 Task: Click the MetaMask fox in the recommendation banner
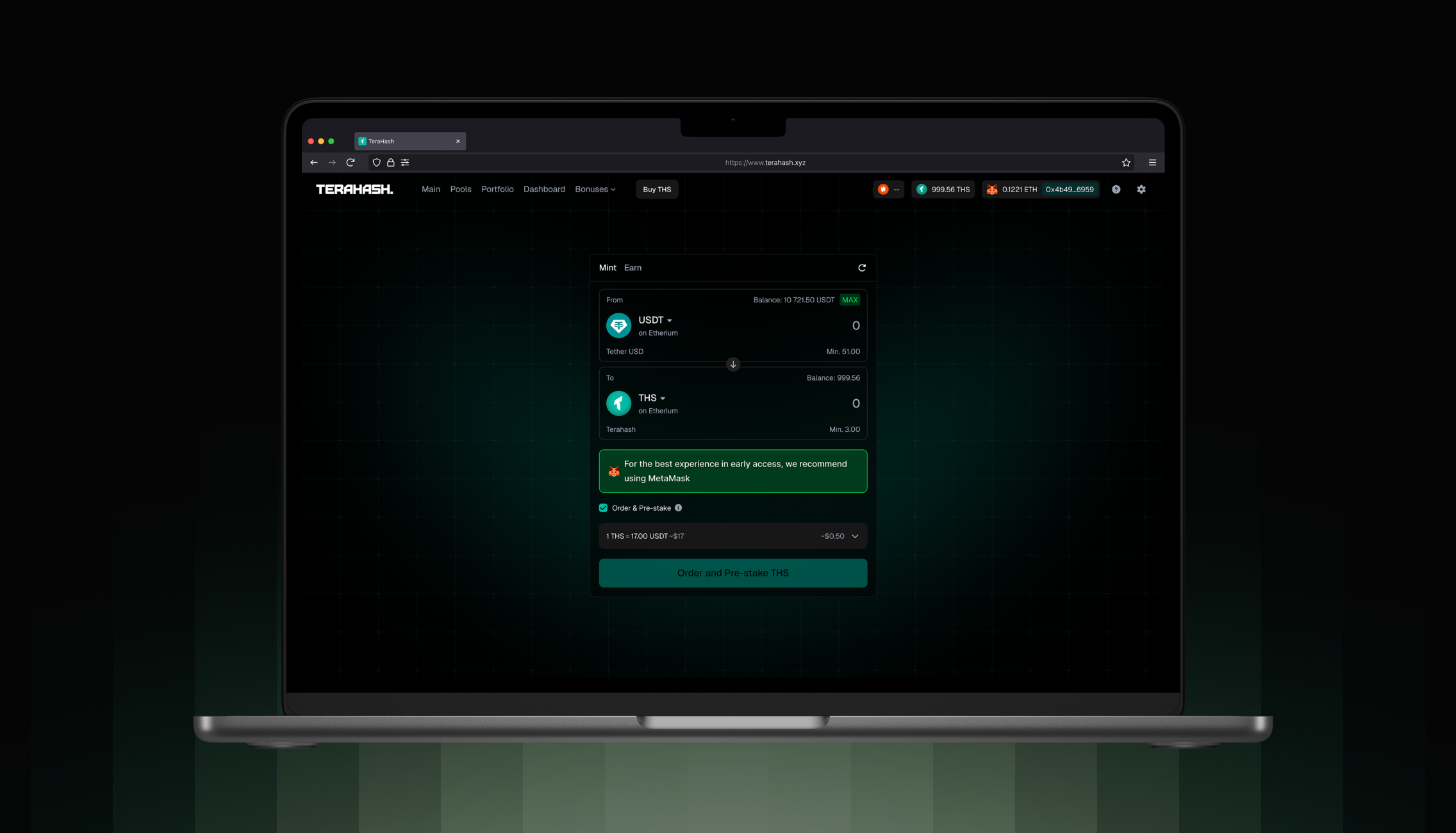(x=613, y=472)
